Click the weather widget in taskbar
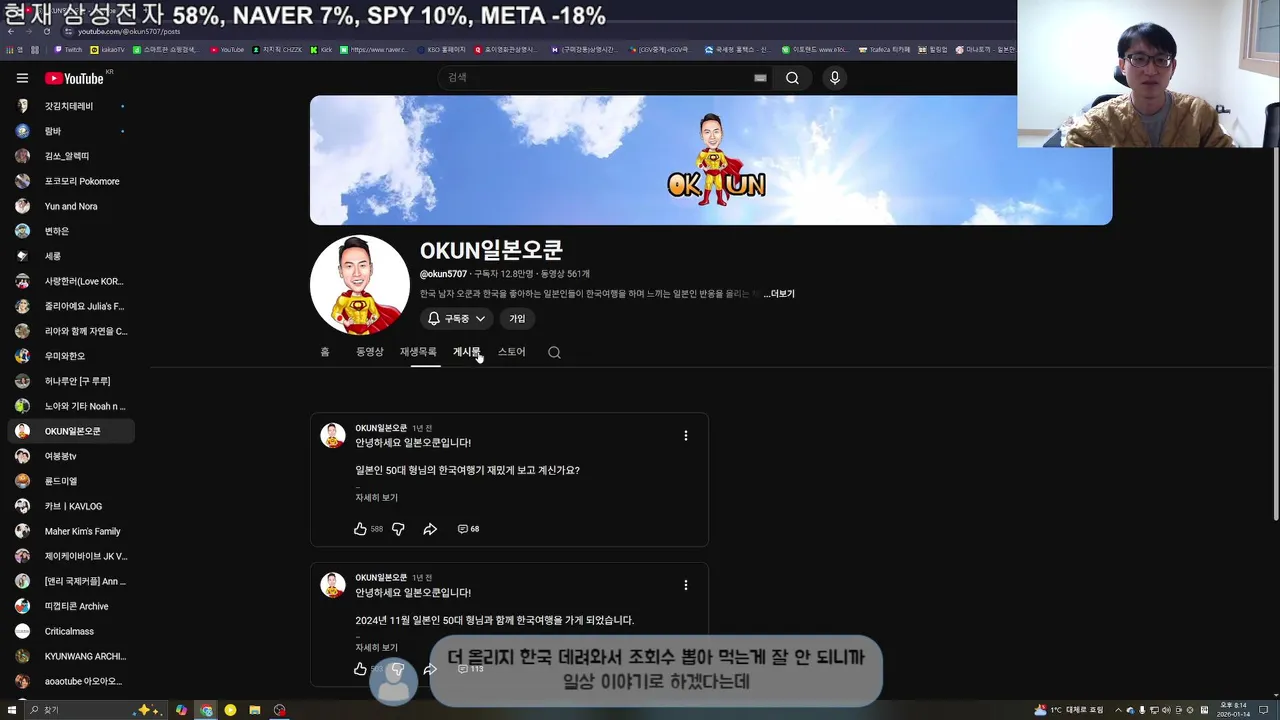Image resolution: width=1280 pixels, height=720 pixels. [x=1068, y=710]
